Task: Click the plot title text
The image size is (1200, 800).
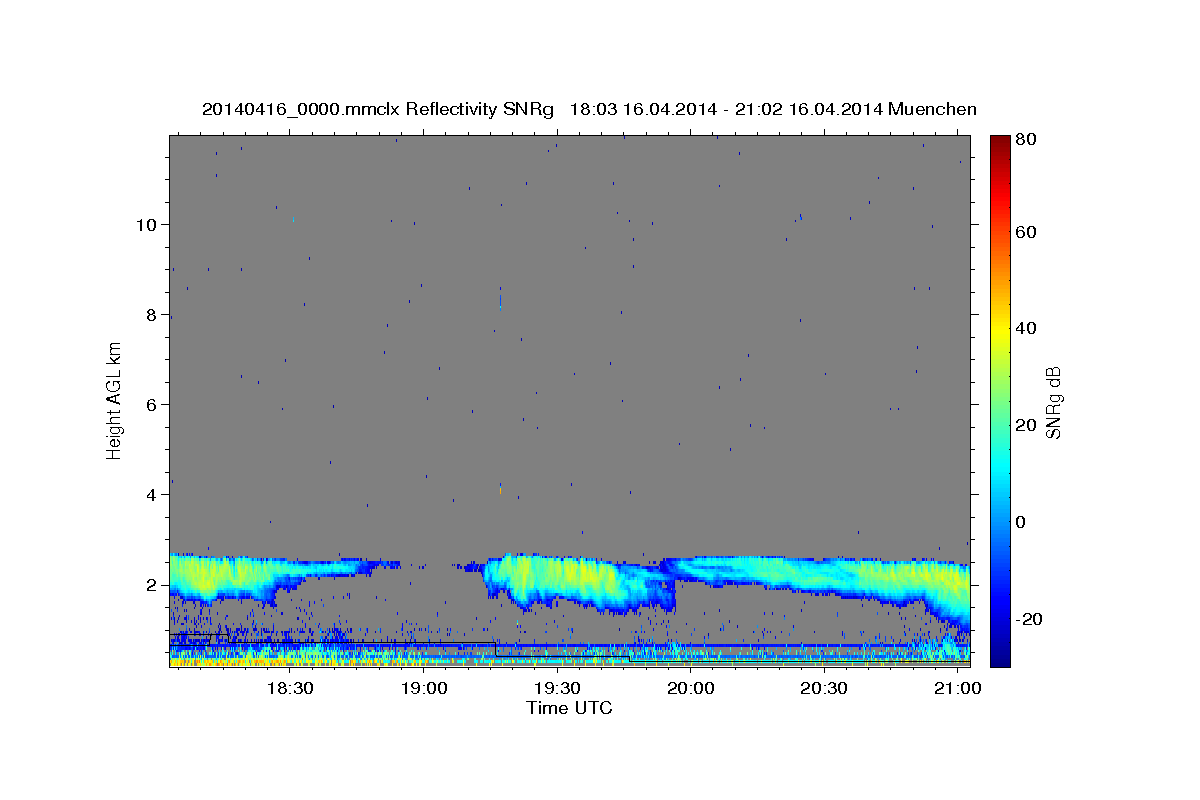Action: tap(589, 109)
